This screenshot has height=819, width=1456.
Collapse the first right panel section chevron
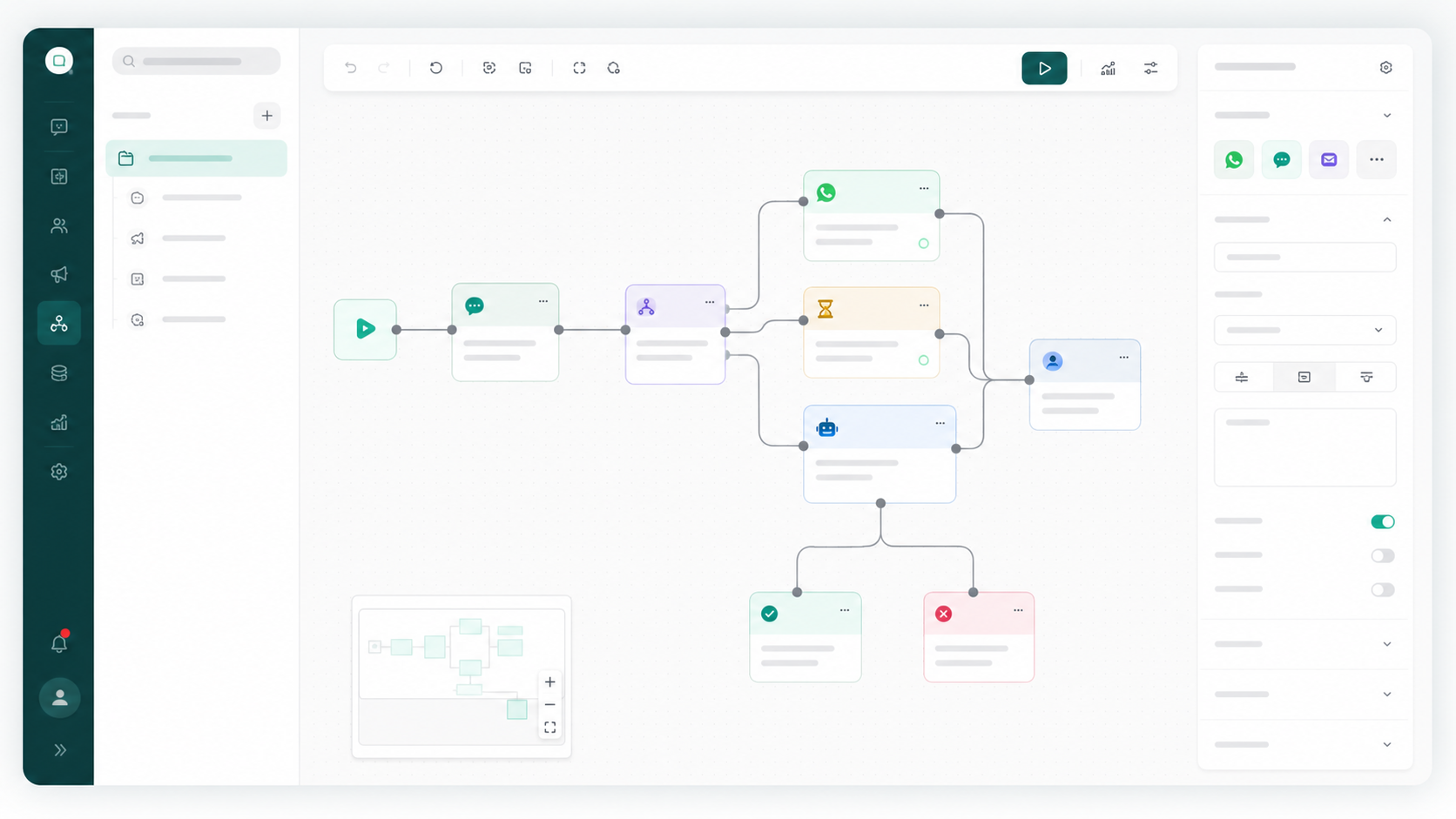(1387, 116)
